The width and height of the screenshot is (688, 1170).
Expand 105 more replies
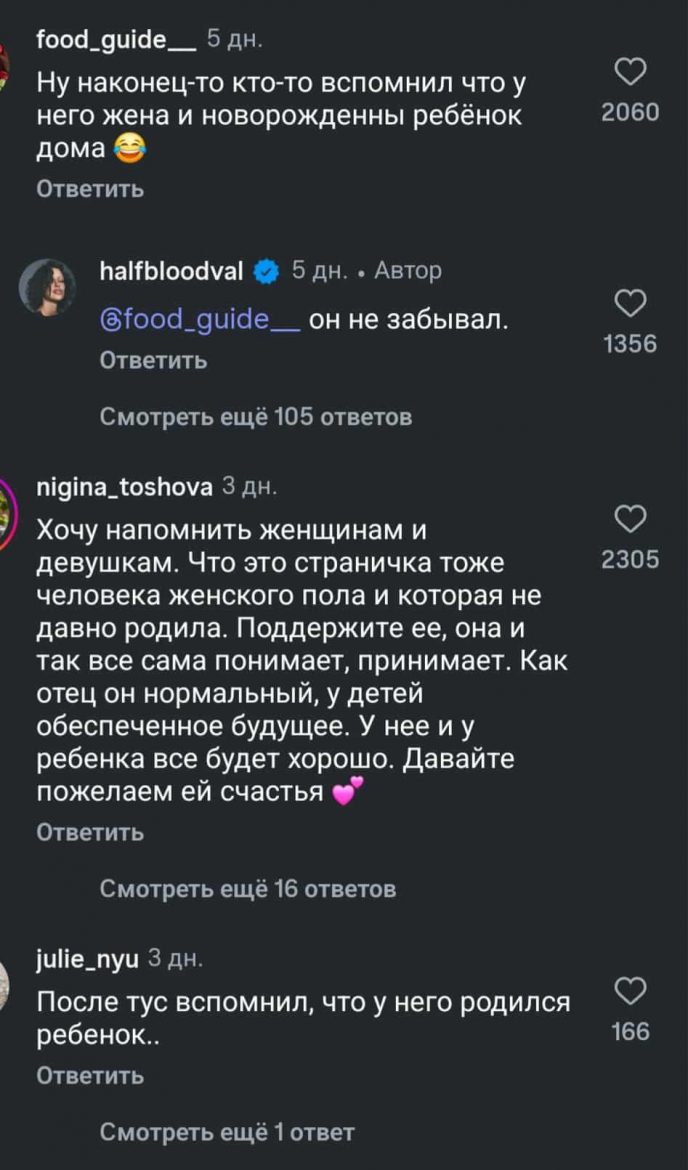(256, 416)
